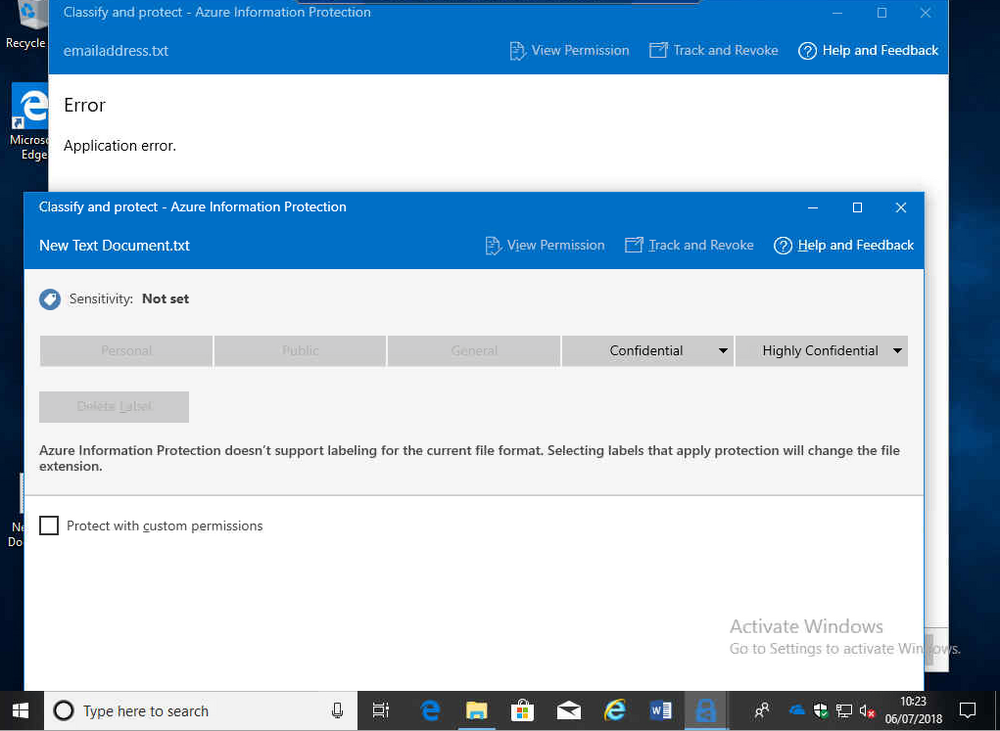
Task: Click the Cortana microphone icon
Action: pos(337,711)
